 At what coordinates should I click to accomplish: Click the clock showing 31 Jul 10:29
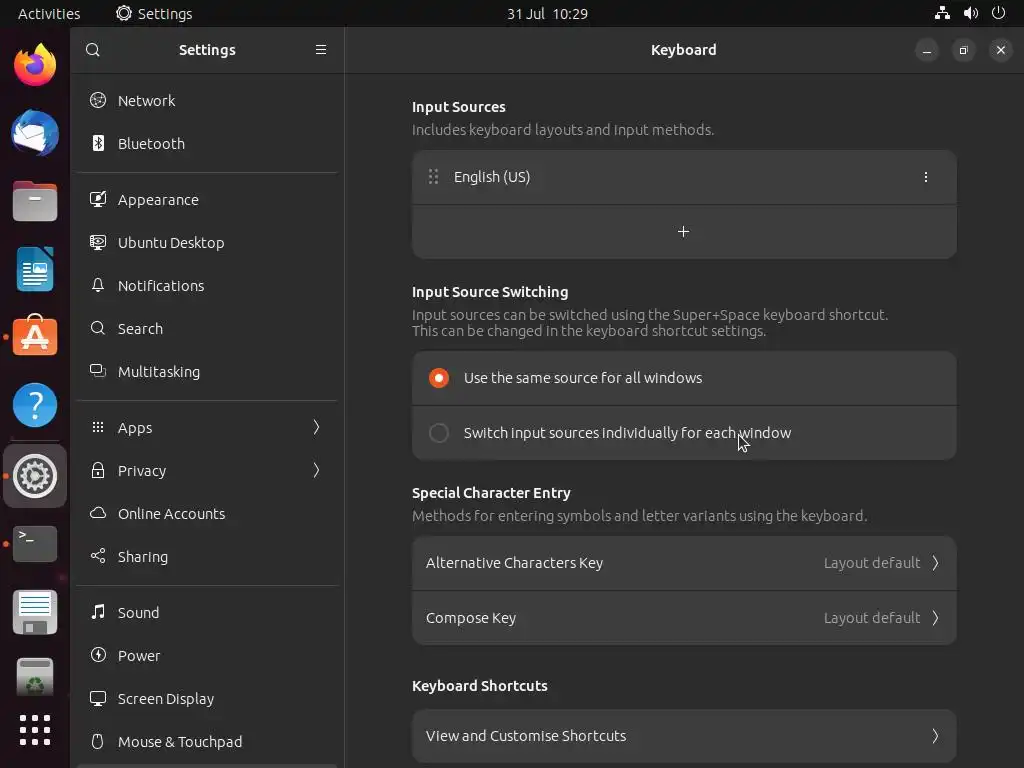coord(547,14)
